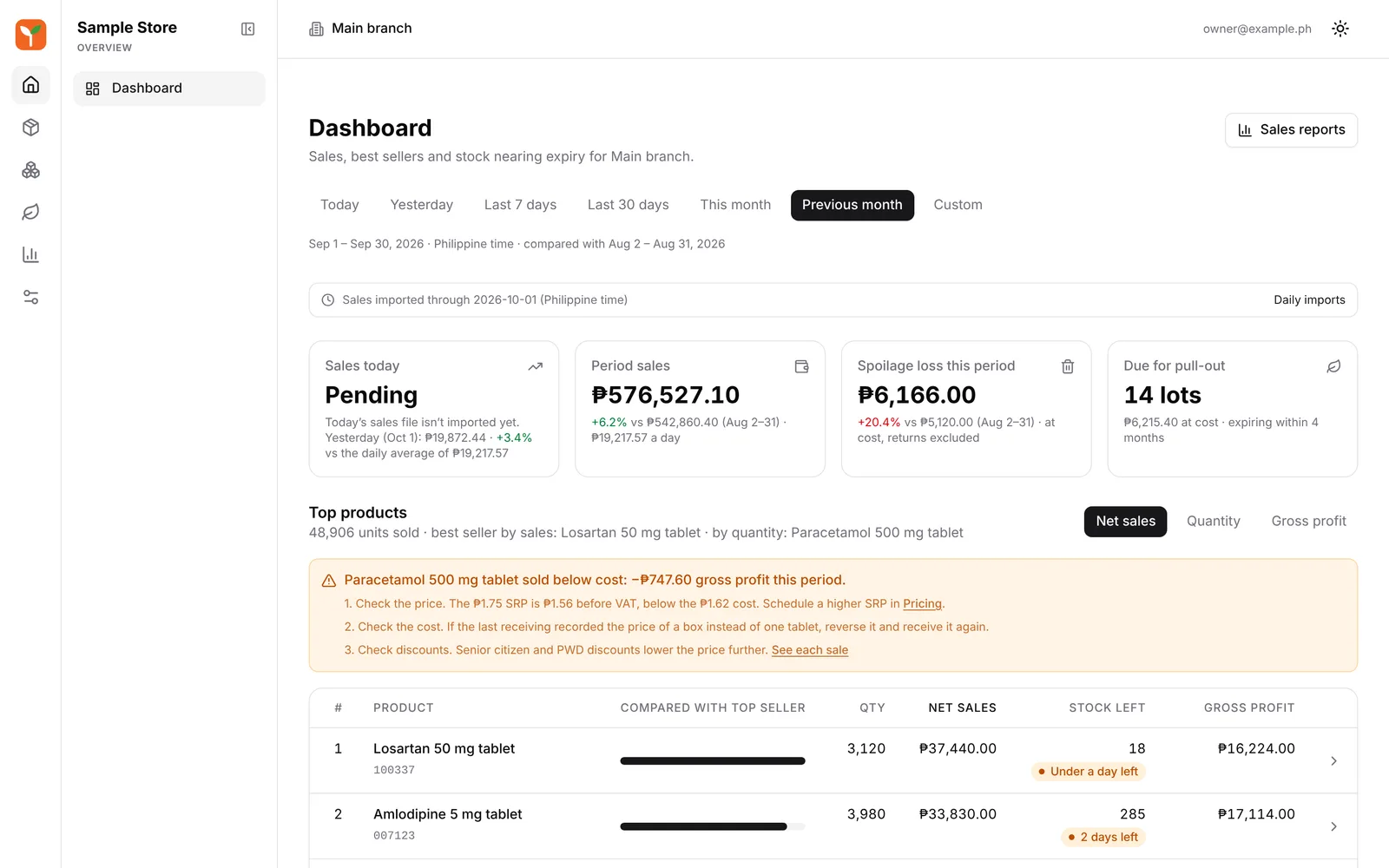Select the This month range
1389x868 pixels.
point(735,205)
